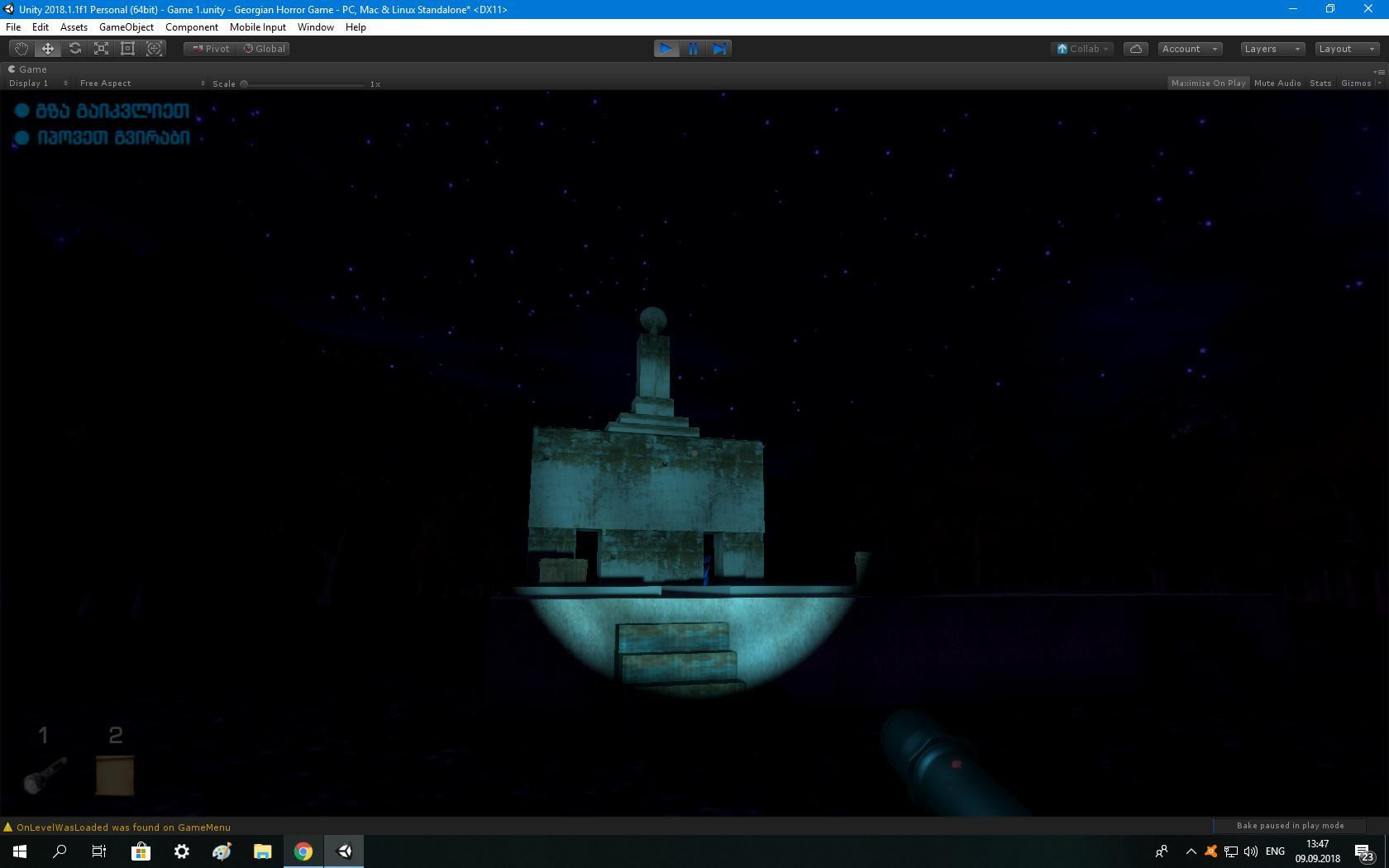The width and height of the screenshot is (1389, 868).
Task: Open the GameObject menu
Action: [126, 27]
